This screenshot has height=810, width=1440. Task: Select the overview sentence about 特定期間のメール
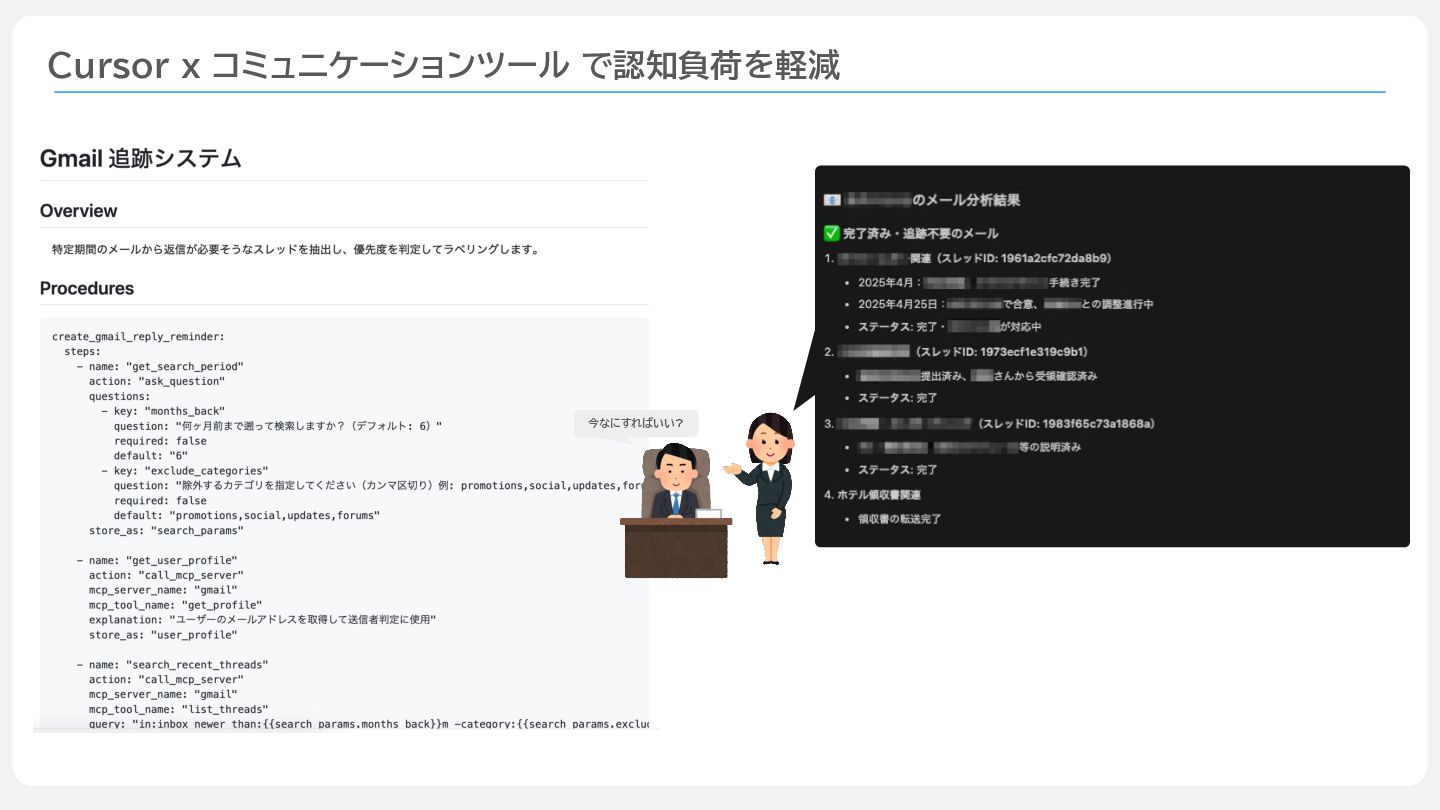[x=296, y=249]
